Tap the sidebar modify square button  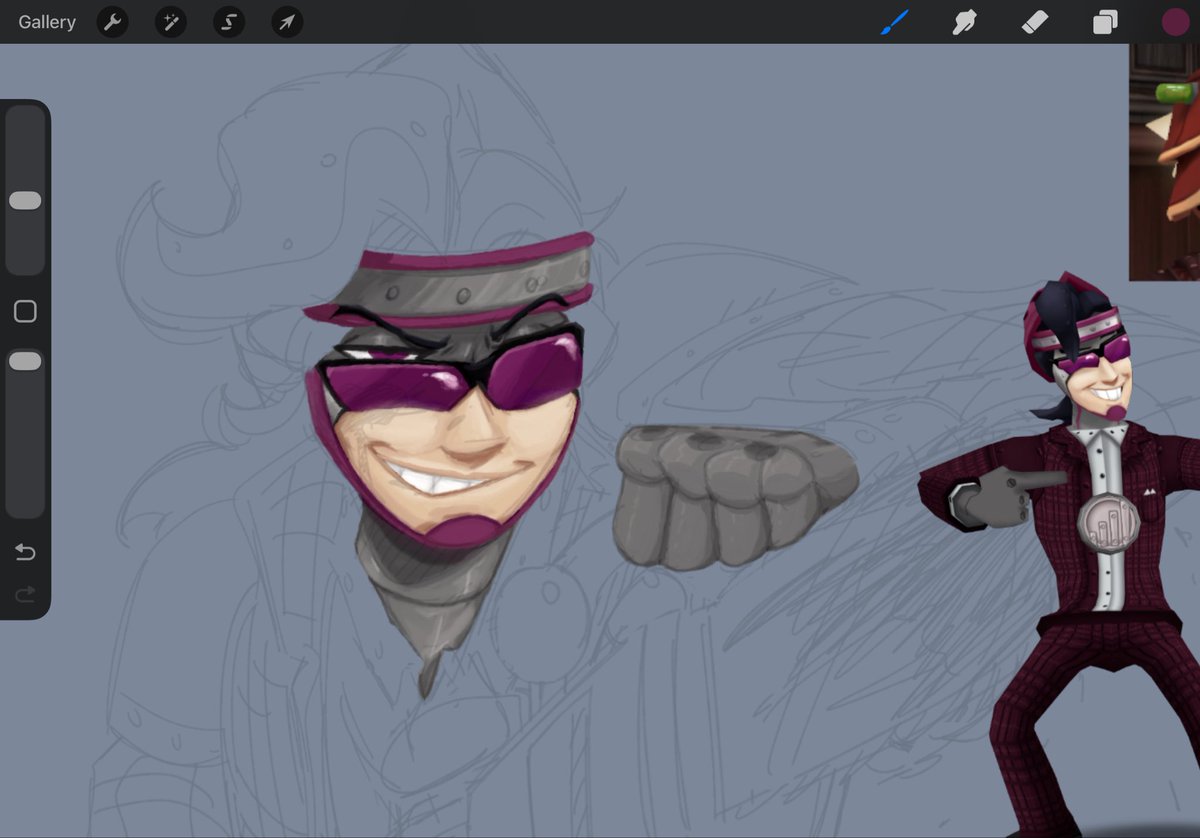click(25, 310)
